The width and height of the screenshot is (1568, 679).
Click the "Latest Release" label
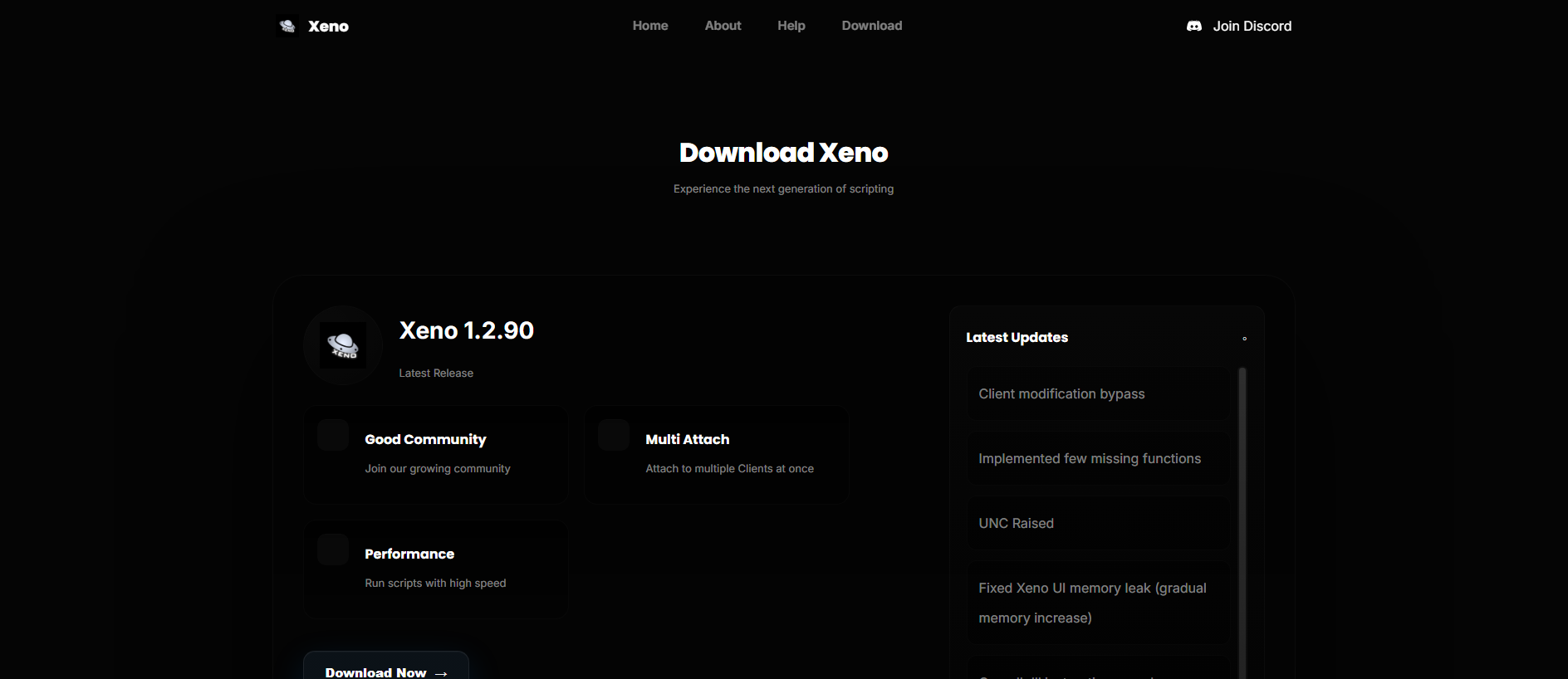(x=436, y=374)
